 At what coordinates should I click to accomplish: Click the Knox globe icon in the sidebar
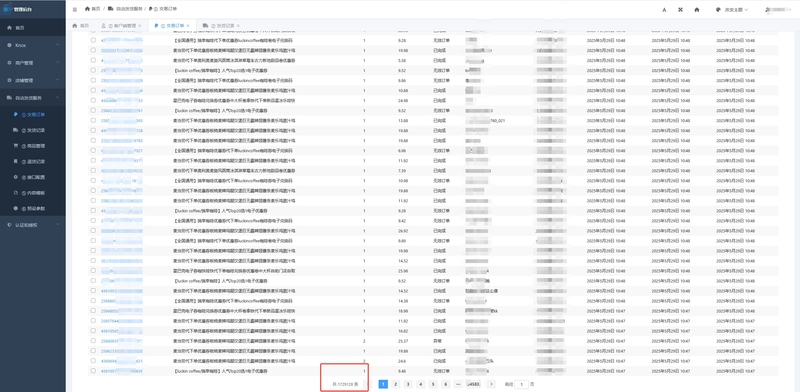click(9, 45)
